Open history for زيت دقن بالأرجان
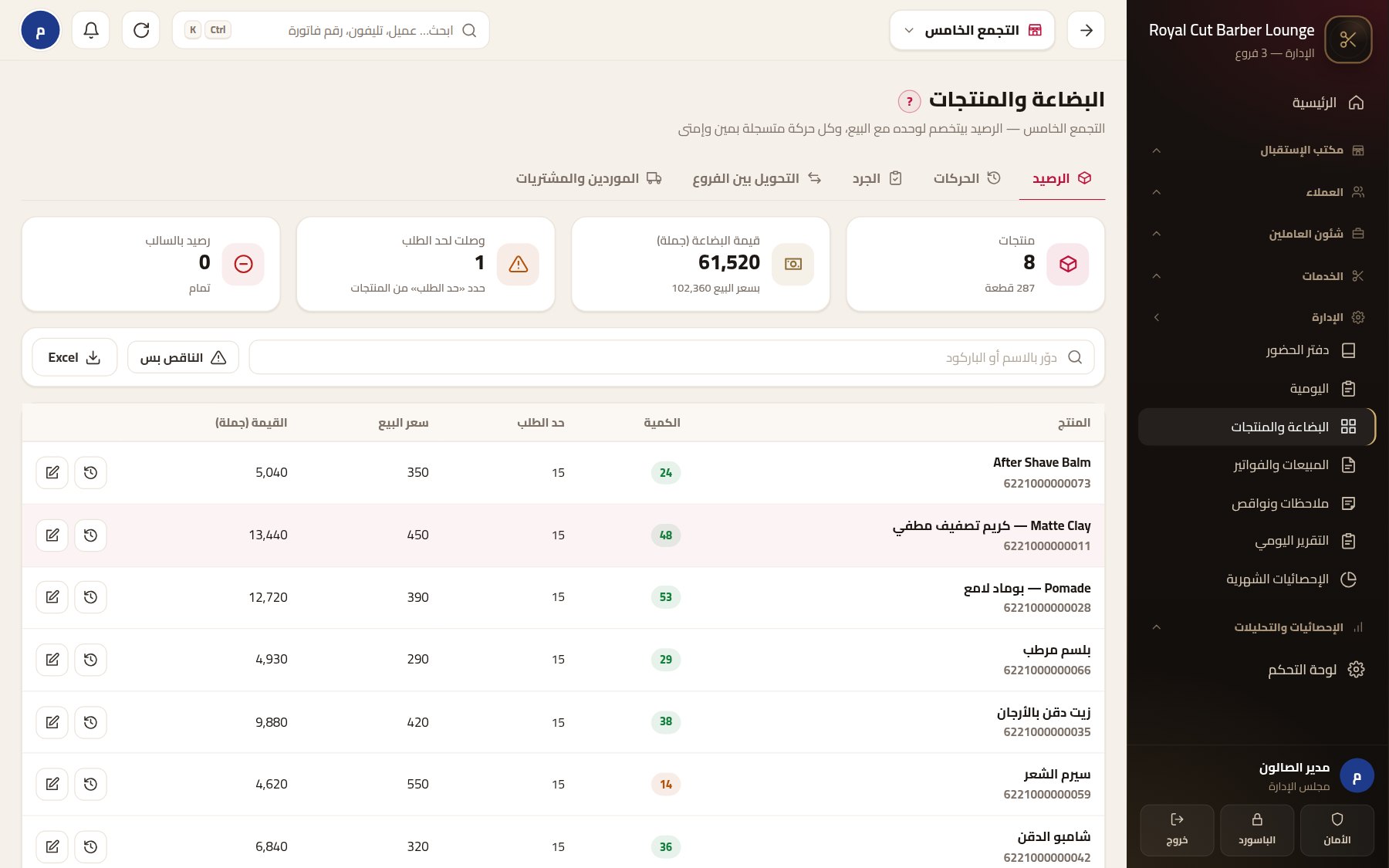 pyautogui.click(x=90, y=722)
